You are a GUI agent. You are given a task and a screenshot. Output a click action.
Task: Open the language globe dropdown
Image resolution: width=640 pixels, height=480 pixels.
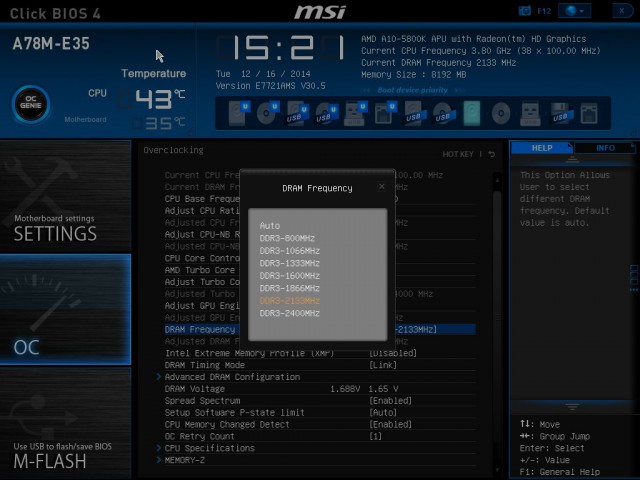pyautogui.click(x=574, y=11)
